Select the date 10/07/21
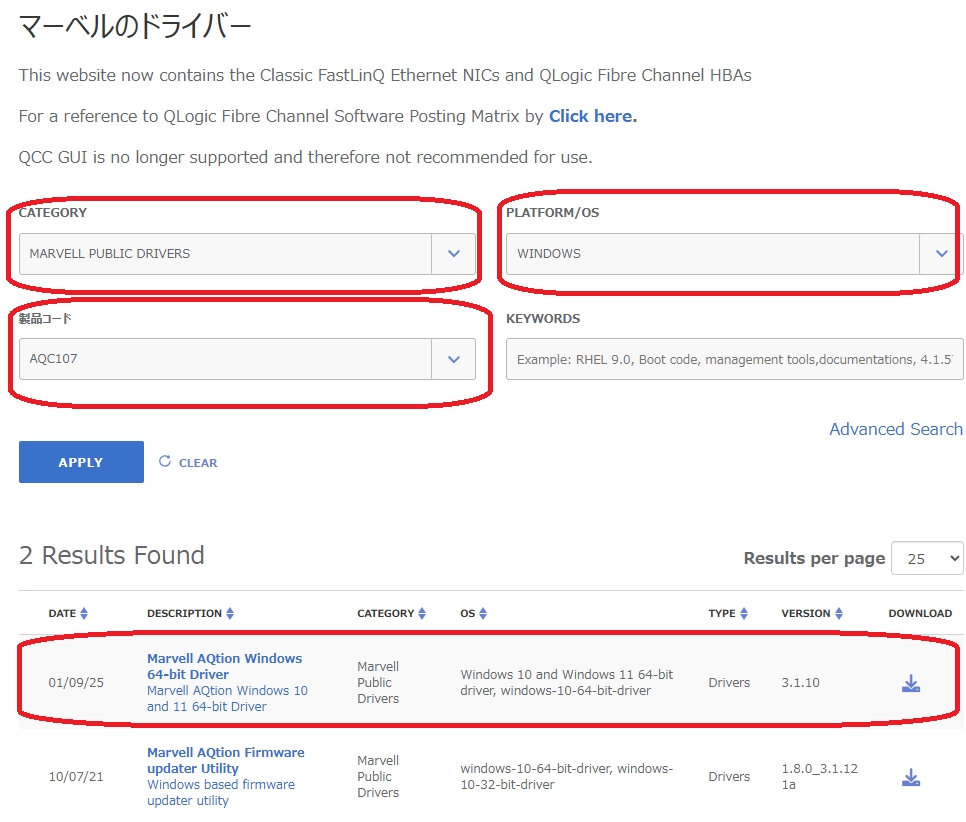Image resolution: width=966 pixels, height=822 pixels. [x=76, y=777]
